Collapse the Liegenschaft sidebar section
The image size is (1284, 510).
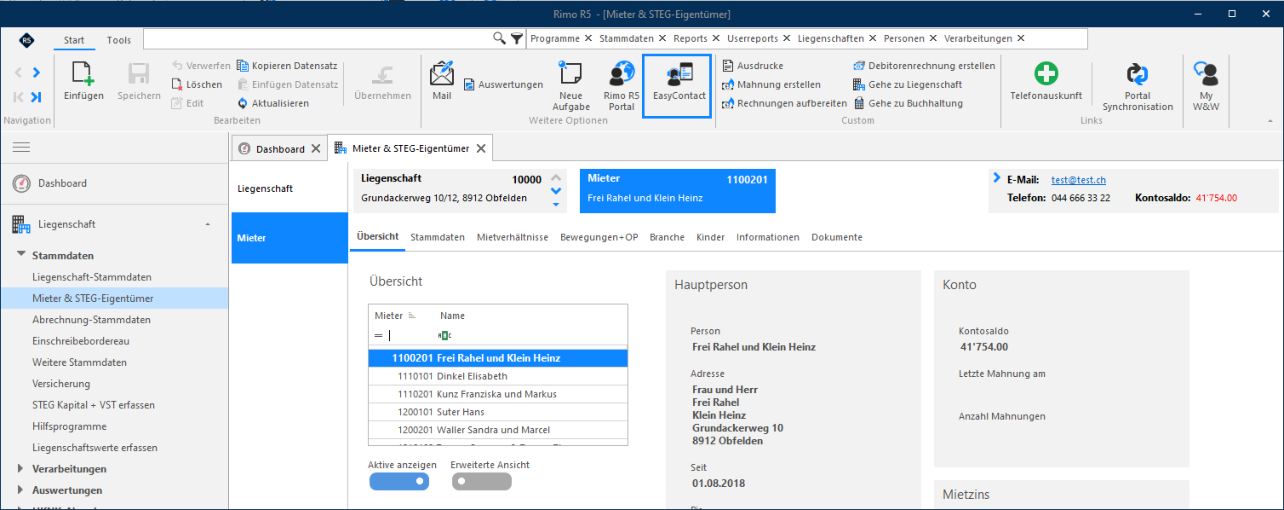coord(207,224)
